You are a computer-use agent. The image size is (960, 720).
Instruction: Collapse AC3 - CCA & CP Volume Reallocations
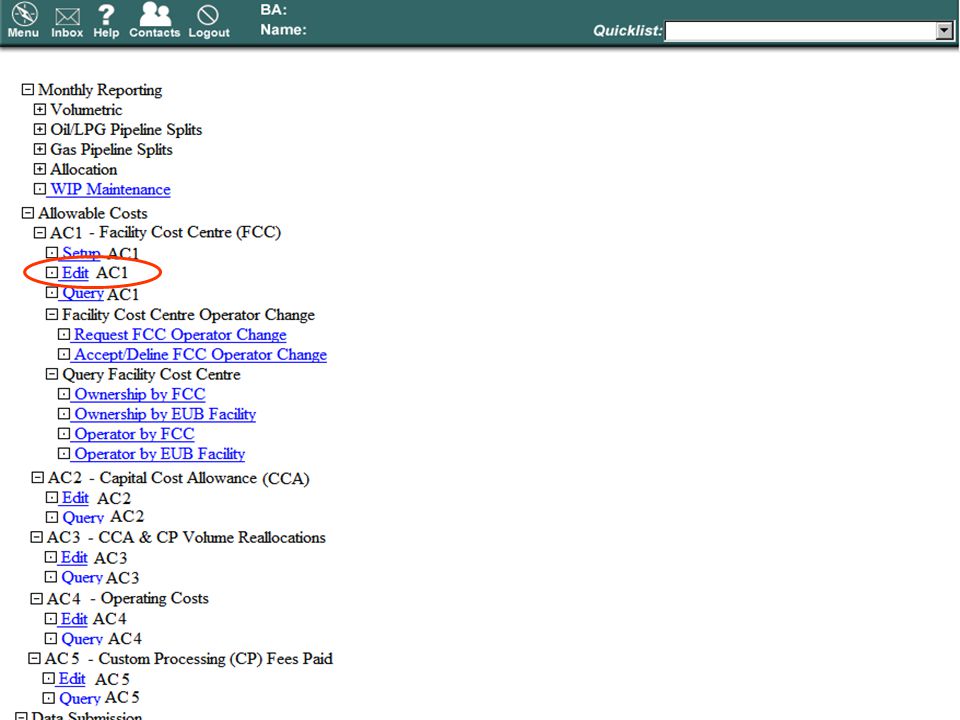click(x=36, y=538)
